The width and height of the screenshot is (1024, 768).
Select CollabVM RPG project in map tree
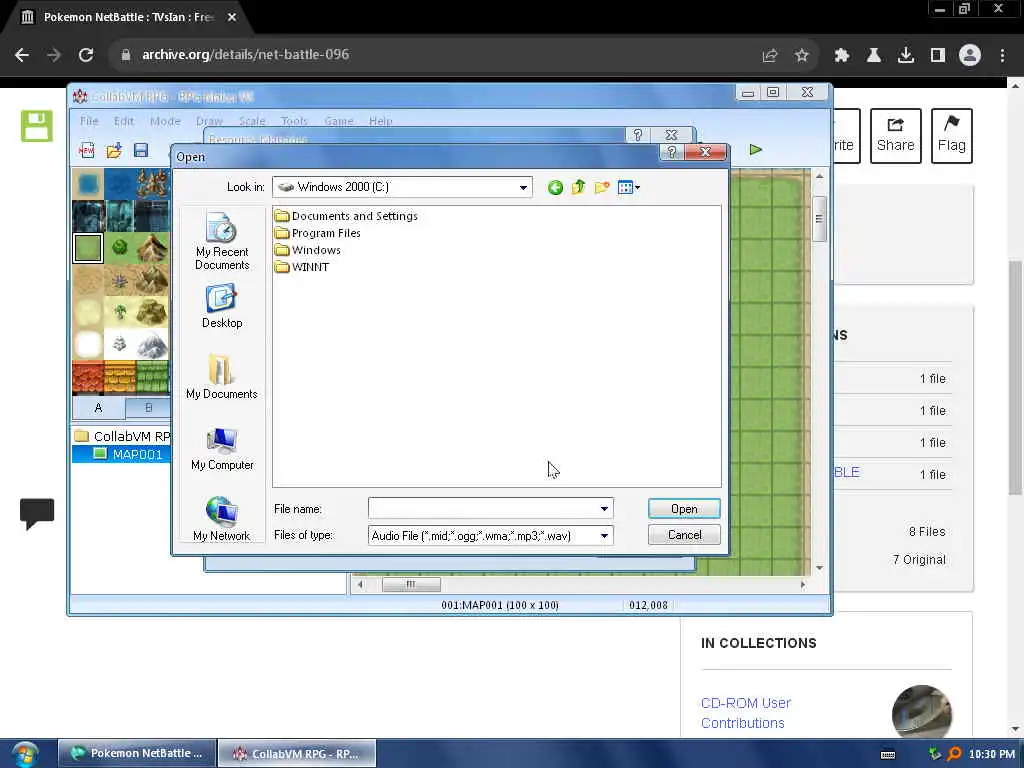(123, 436)
